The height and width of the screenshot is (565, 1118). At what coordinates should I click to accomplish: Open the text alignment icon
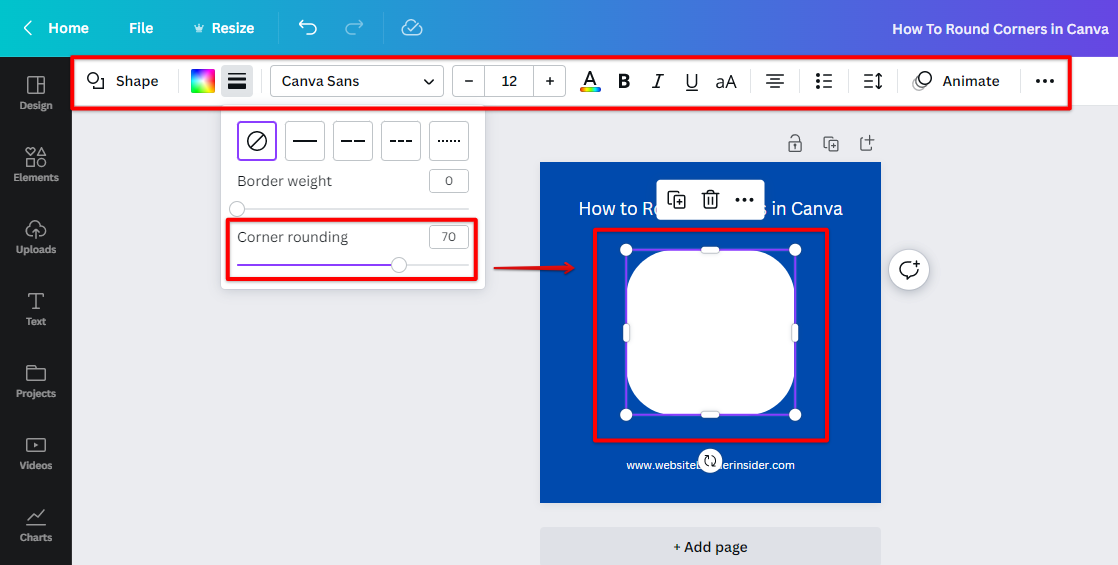(x=774, y=81)
